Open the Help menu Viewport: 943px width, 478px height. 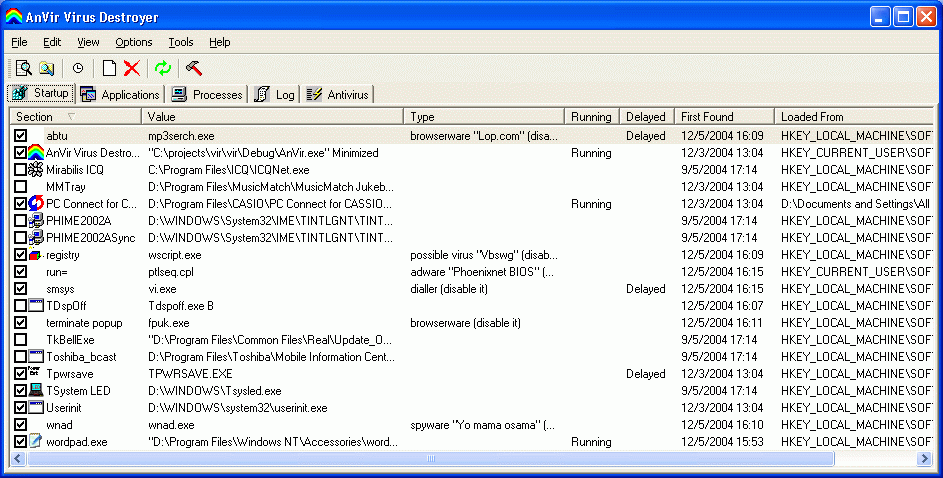pyautogui.click(x=220, y=42)
